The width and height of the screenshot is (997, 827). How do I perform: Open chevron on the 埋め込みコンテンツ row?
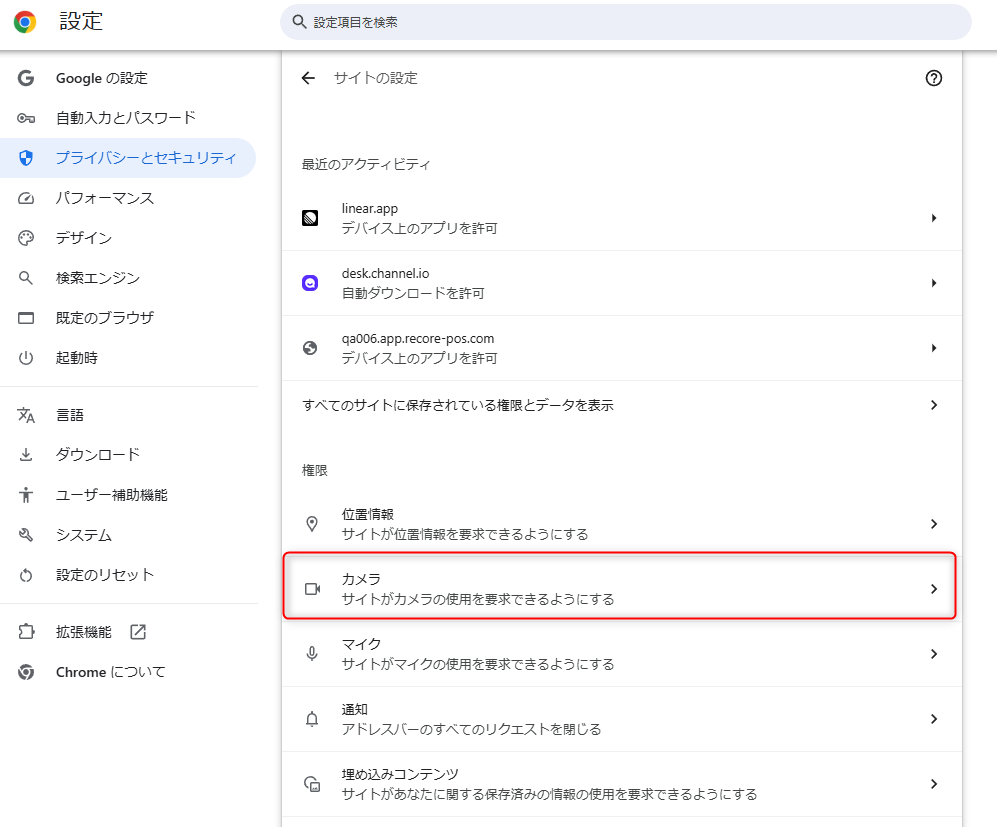[x=933, y=784]
